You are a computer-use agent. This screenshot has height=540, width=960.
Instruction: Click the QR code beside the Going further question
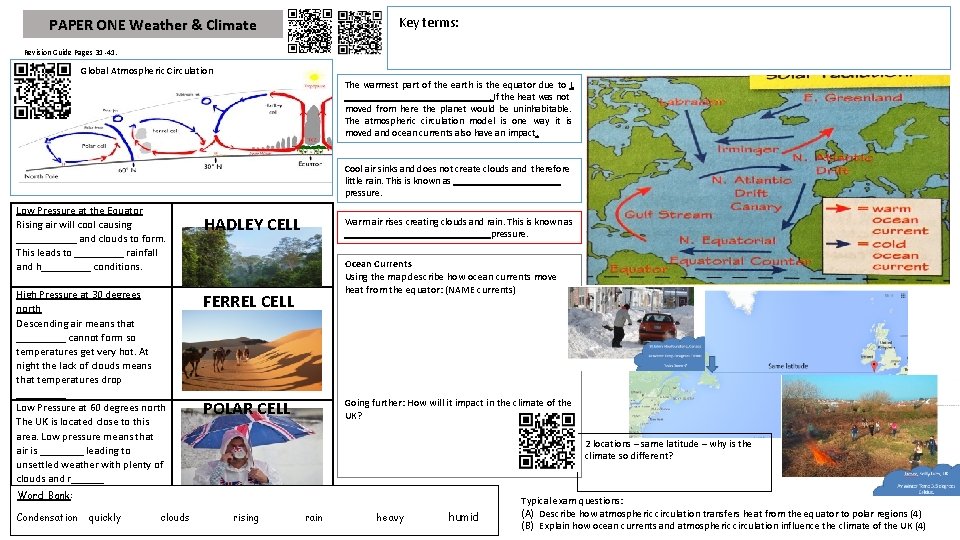click(547, 441)
